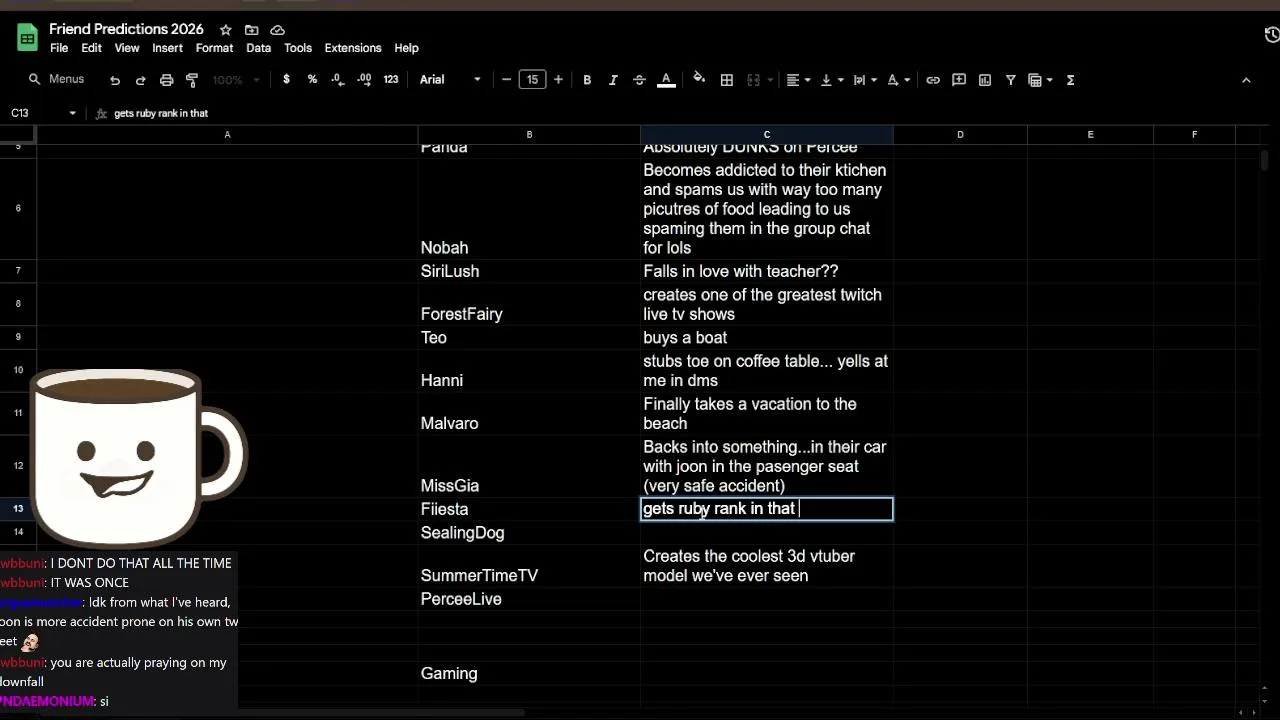This screenshot has height=720, width=1280.
Task: Click the cell containing 'PerceeLive'
Action: click(529, 599)
